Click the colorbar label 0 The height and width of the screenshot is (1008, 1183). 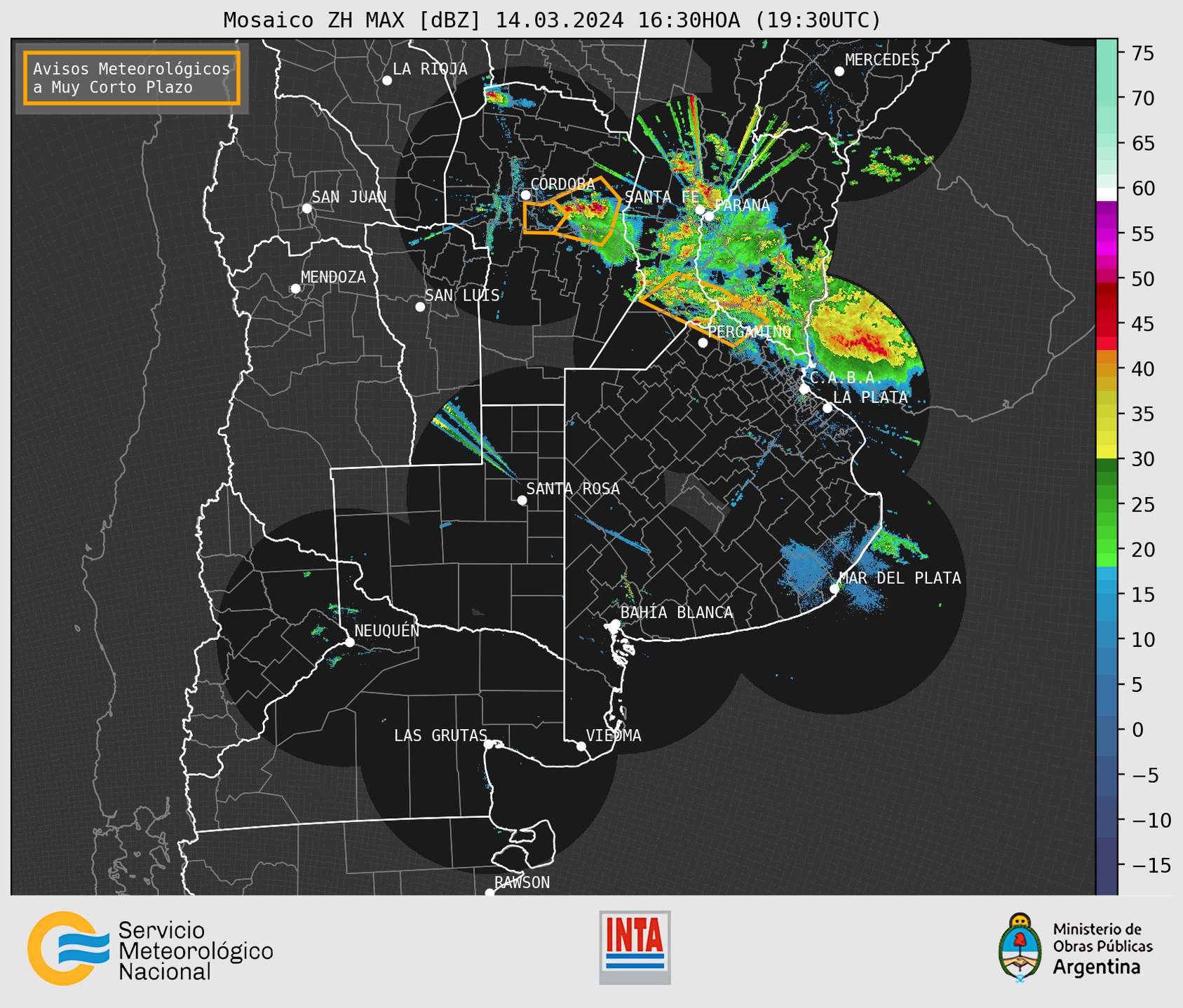tap(1137, 730)
